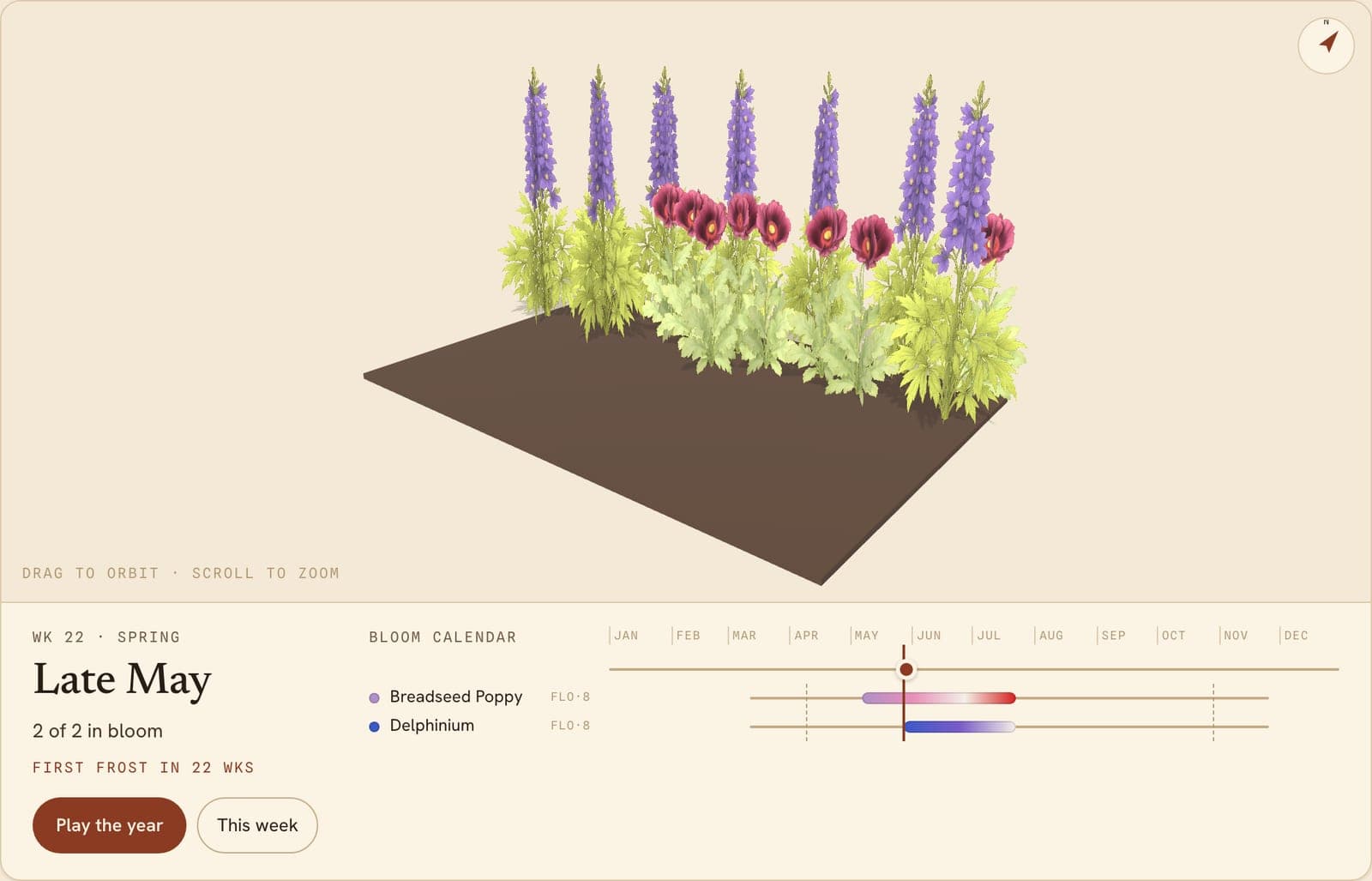This screenshot has width=1372, height=881.
Task: Click the MAY month label
Action: click(867, 636)
